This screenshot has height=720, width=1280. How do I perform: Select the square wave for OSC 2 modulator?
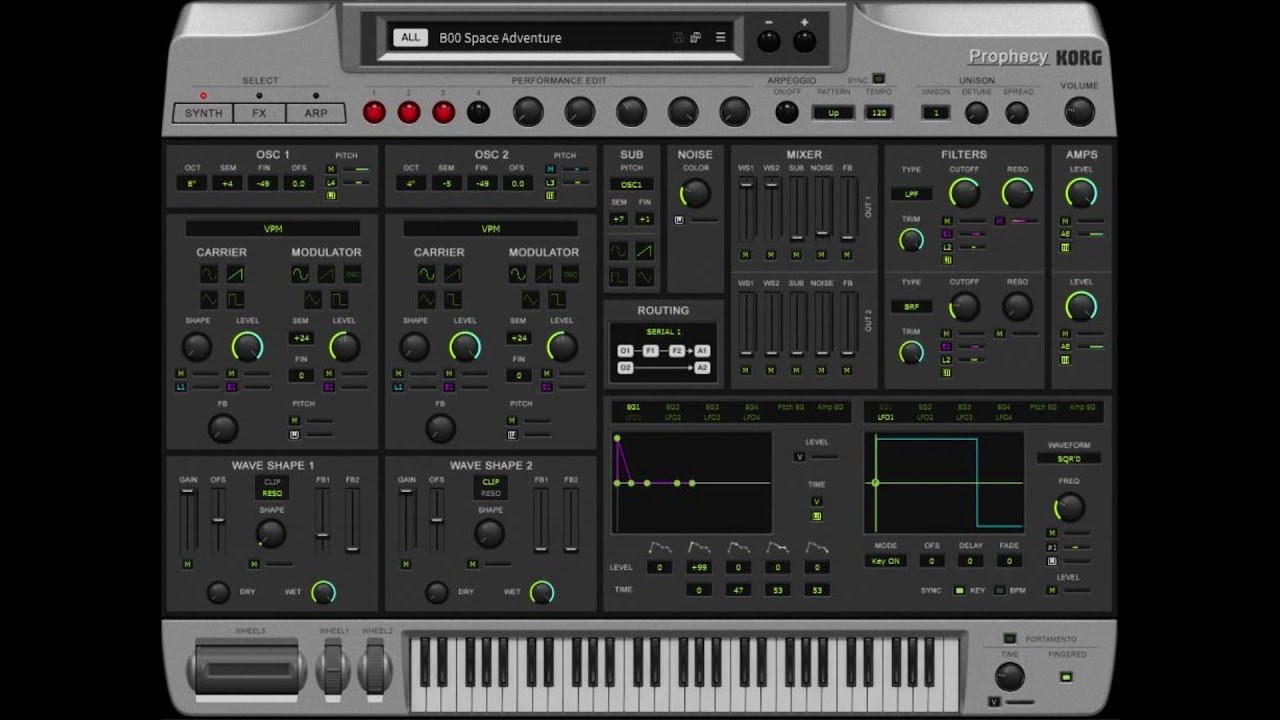pos(557,299)
